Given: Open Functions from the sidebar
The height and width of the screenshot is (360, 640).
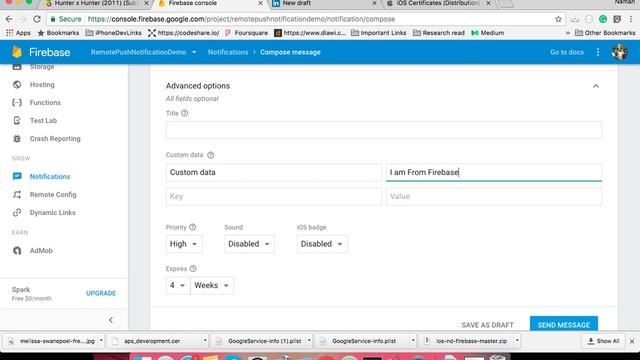Looking at the screenshot, I should (x=45, y=102).
